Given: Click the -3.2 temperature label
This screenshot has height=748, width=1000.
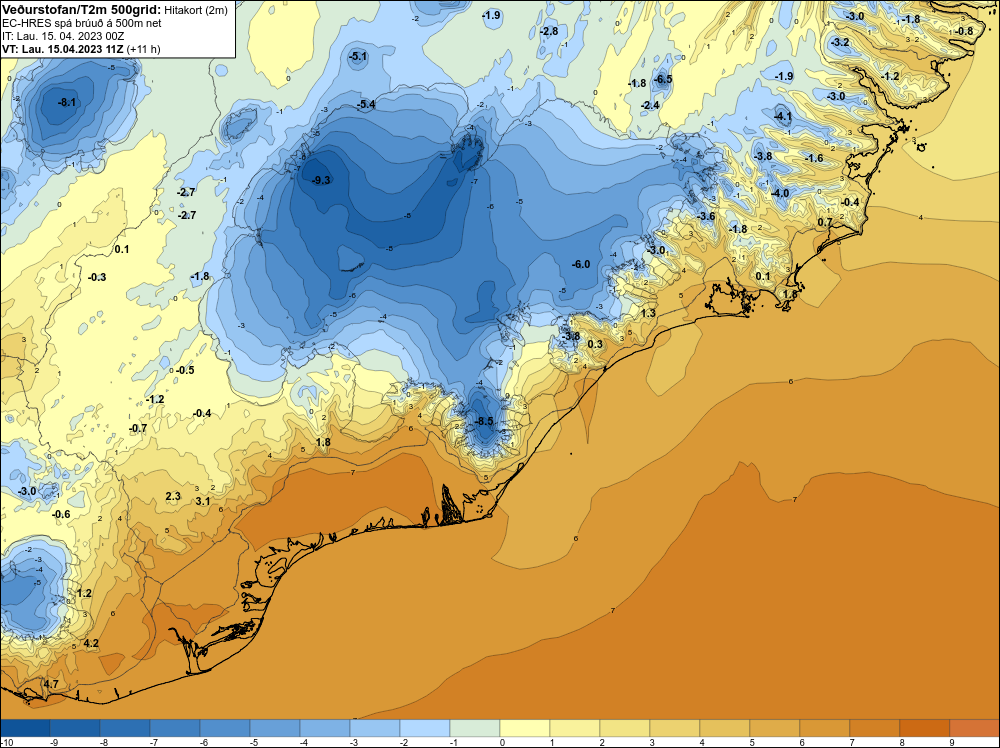Looking at the screenshot, I should coord(840,43).
